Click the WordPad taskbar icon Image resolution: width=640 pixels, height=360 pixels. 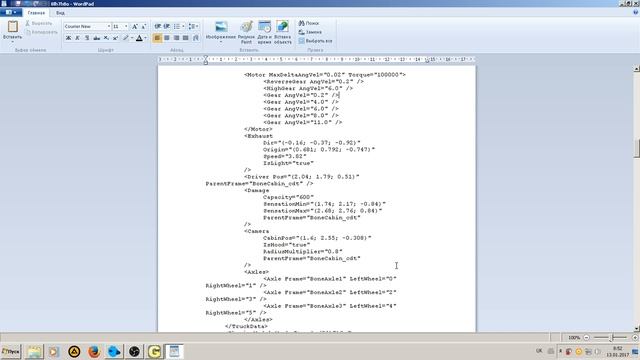click(x=174, y=351)
